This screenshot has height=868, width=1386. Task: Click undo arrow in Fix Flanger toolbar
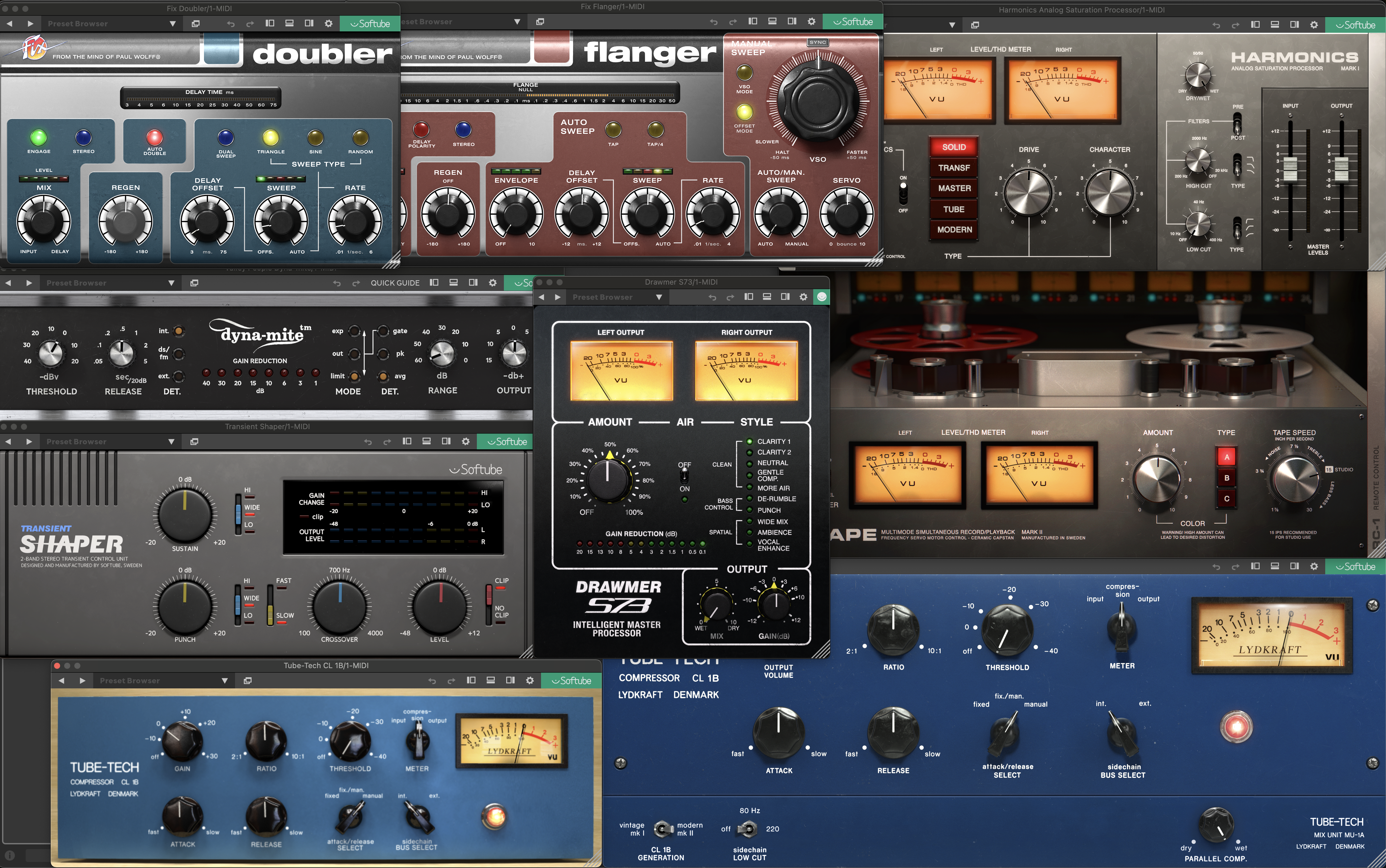pyautogui.click(x=714, y=22)
